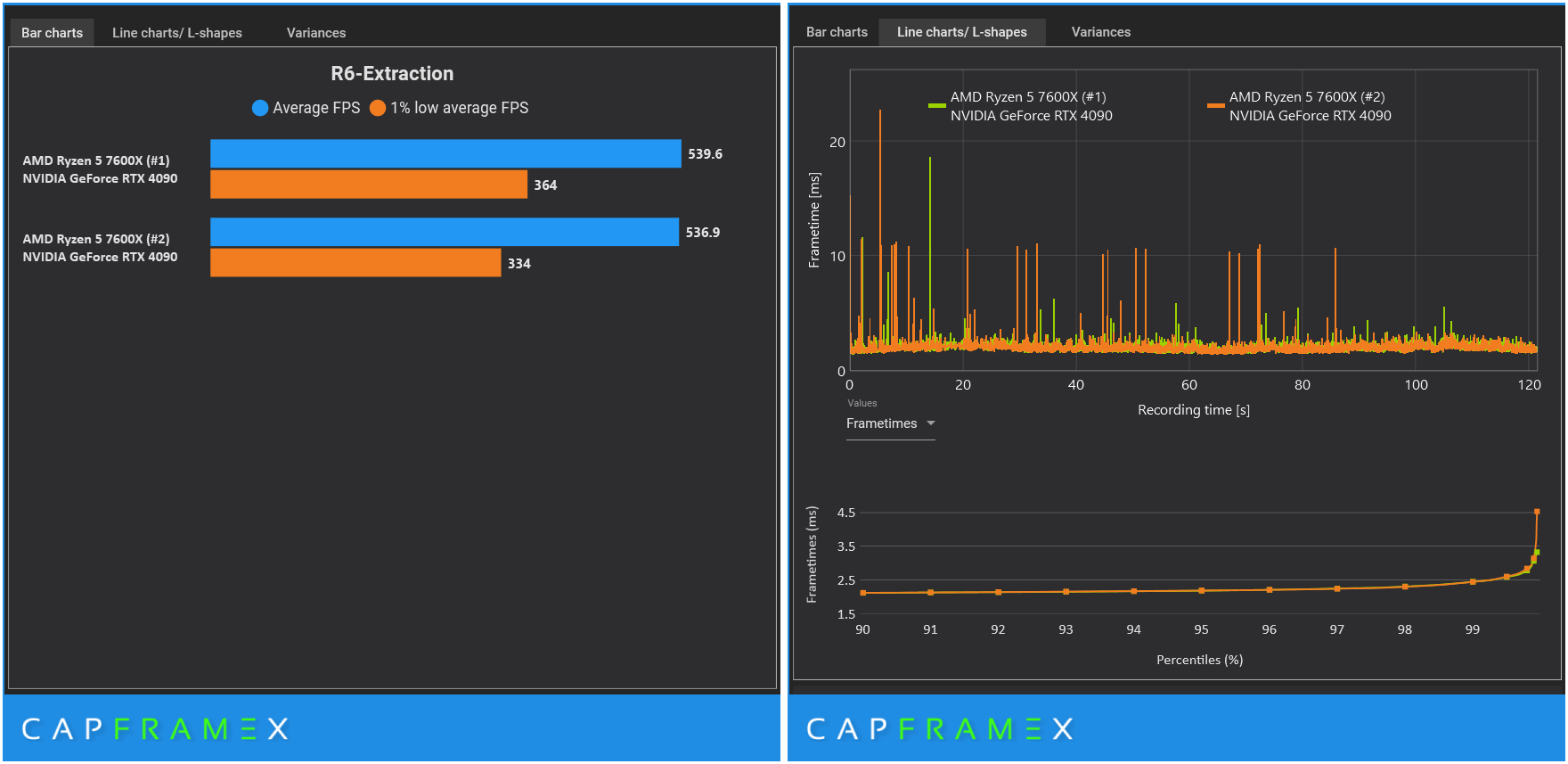Viewport: 1568px width, 764px height.
Task: Click the green legend marker for 7600X (#1)
Action: coord(936,105)
